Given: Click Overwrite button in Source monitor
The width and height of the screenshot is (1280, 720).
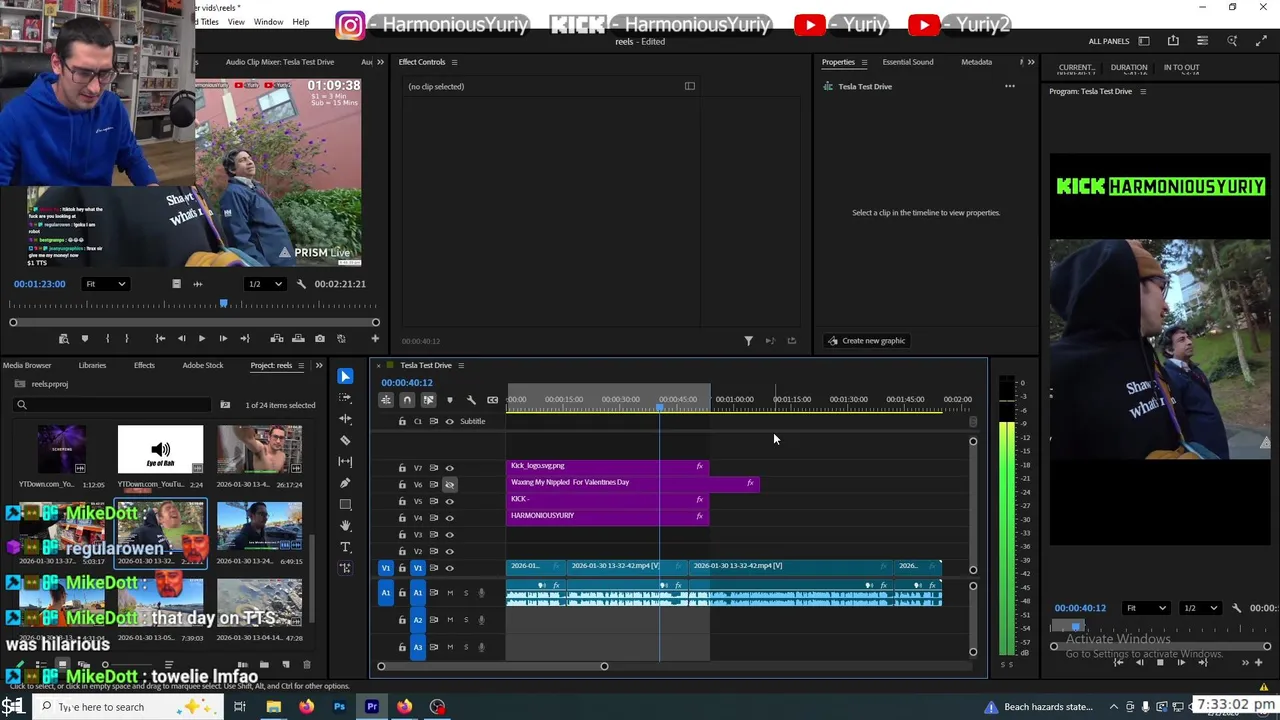Looking at the screenshot, I should pos(298,339).
